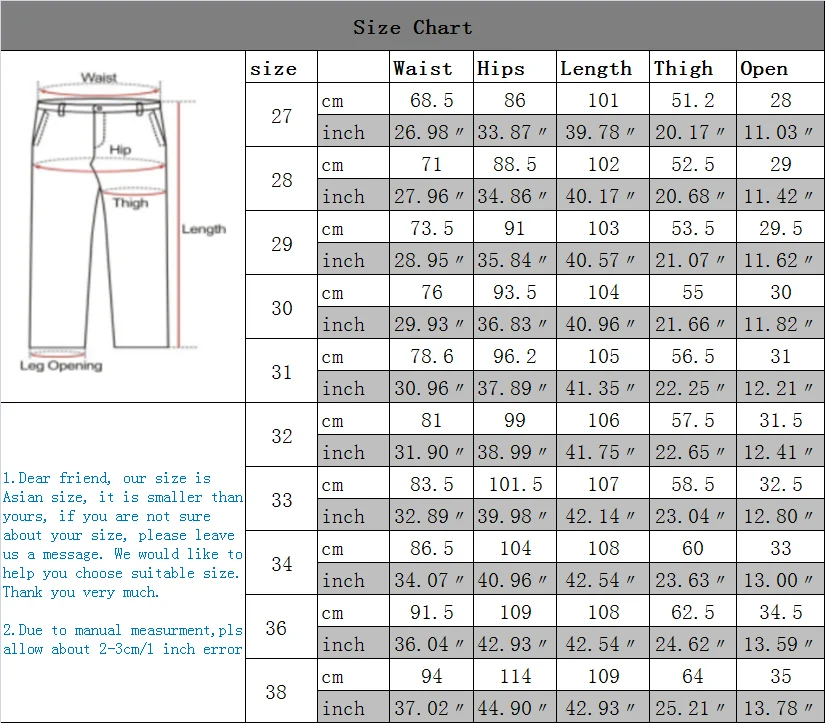Click waist value 26.98 inch

[x=429, y=132]
